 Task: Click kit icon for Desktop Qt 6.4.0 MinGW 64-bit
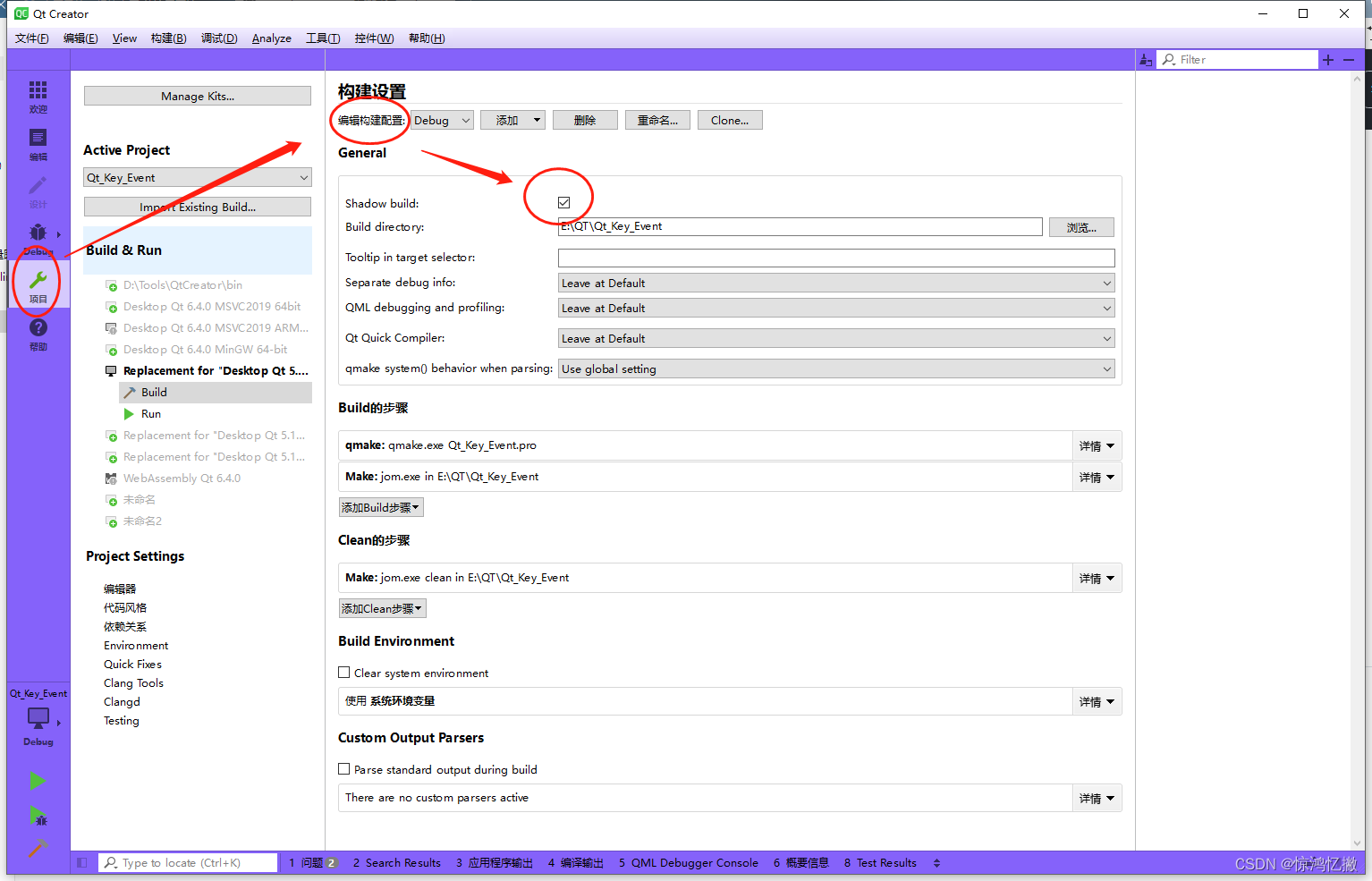[x=112, y=351]
